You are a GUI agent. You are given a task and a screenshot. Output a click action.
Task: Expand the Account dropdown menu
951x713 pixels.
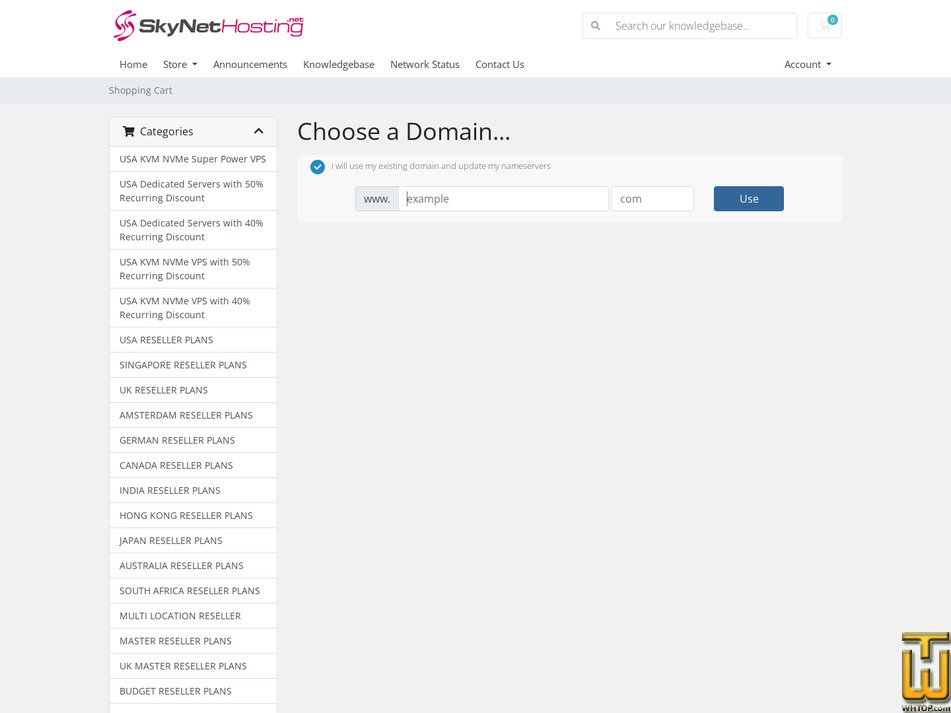tap(807, 64)
